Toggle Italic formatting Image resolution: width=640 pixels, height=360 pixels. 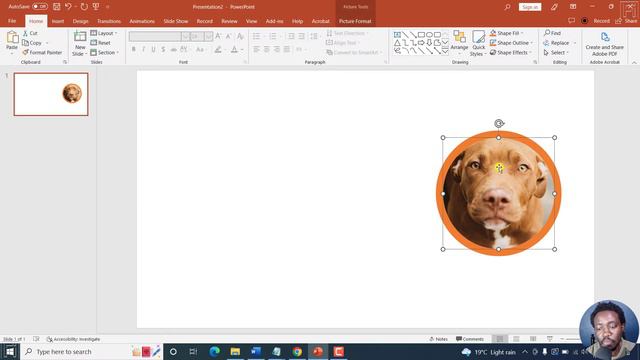pyautogui.click(x=143, y=49)
